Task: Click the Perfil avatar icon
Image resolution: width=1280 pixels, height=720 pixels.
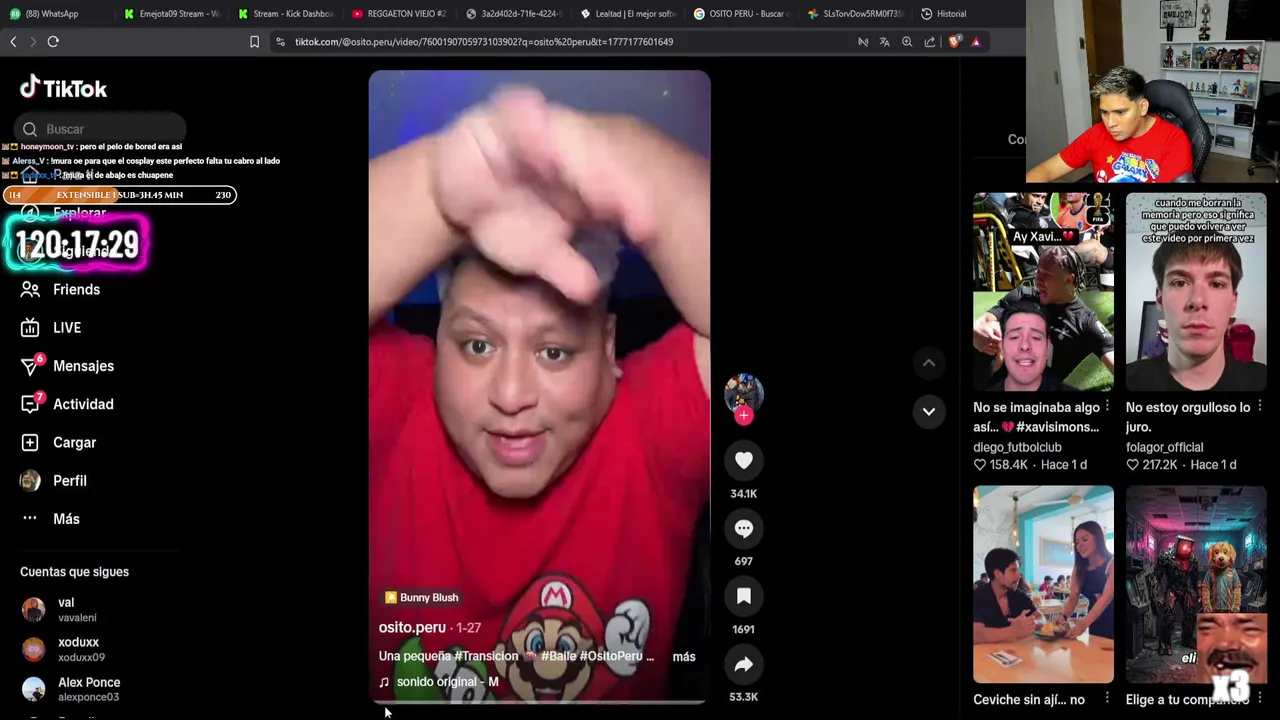Action: coord(31,480)
